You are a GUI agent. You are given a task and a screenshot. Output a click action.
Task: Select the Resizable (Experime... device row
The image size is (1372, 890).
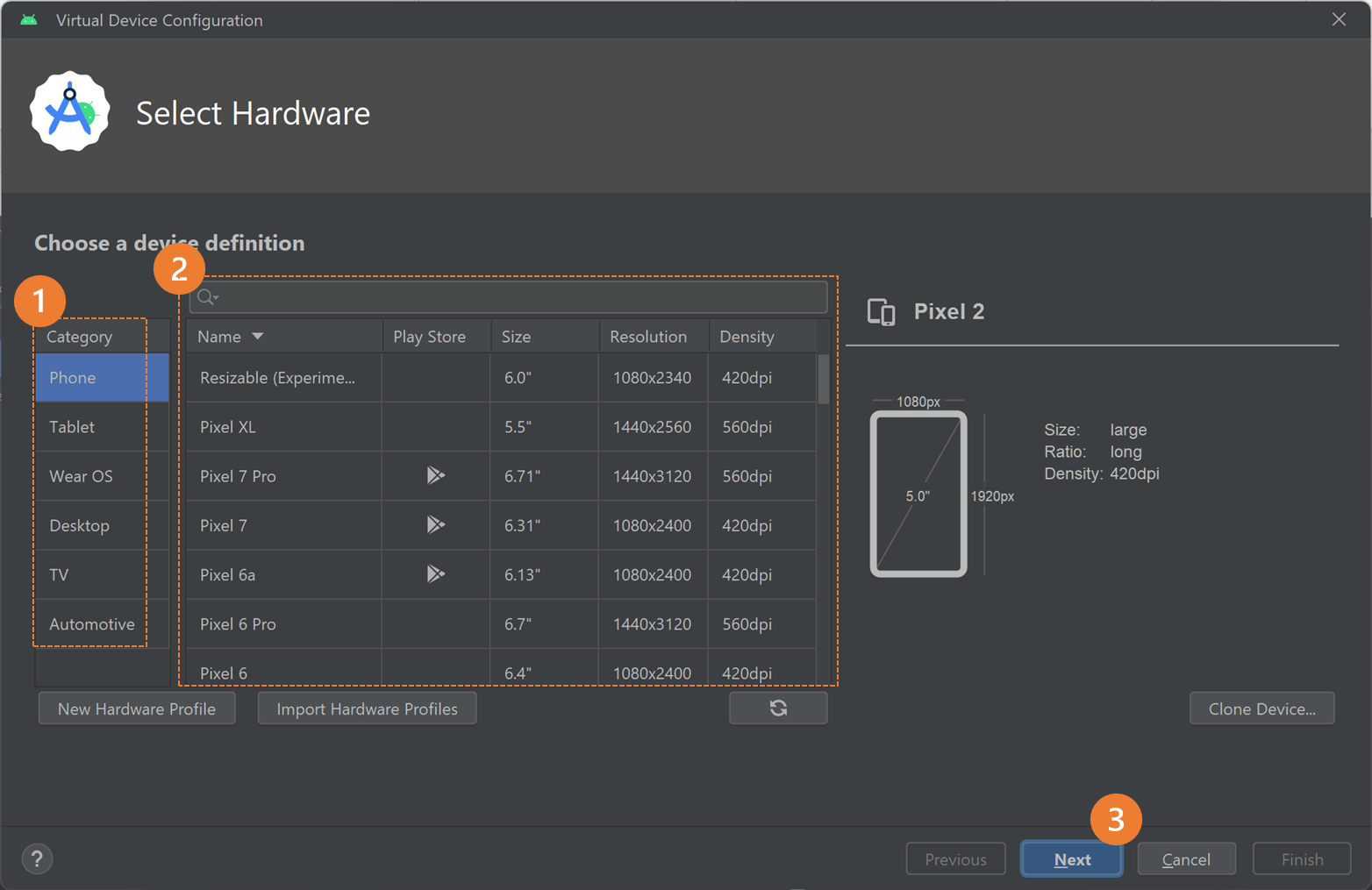(x=502, y=378)
